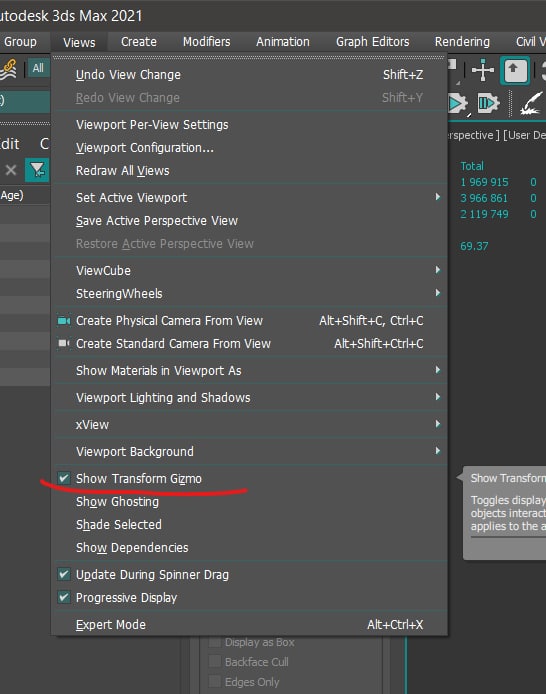Click the funnel filter icon
546x694 pixels.
[37, 170]
